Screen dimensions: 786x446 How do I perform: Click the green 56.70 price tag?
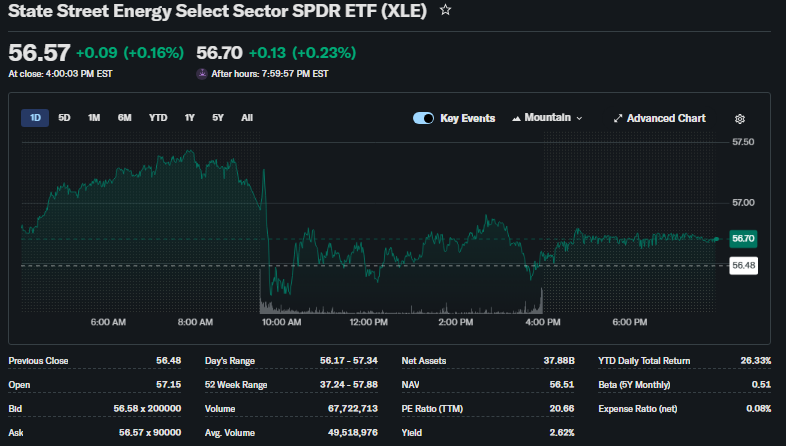click(743, 239)
